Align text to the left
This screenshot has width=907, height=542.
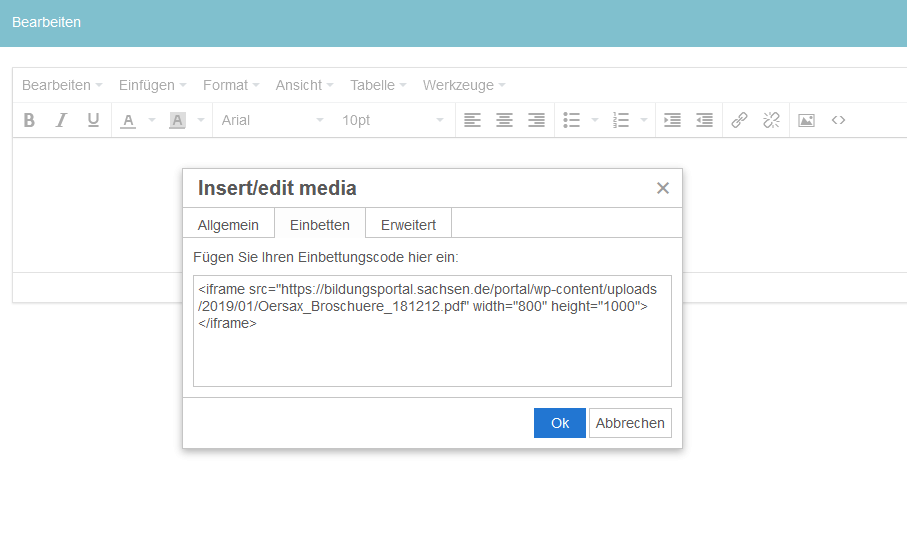coord(472,120)
